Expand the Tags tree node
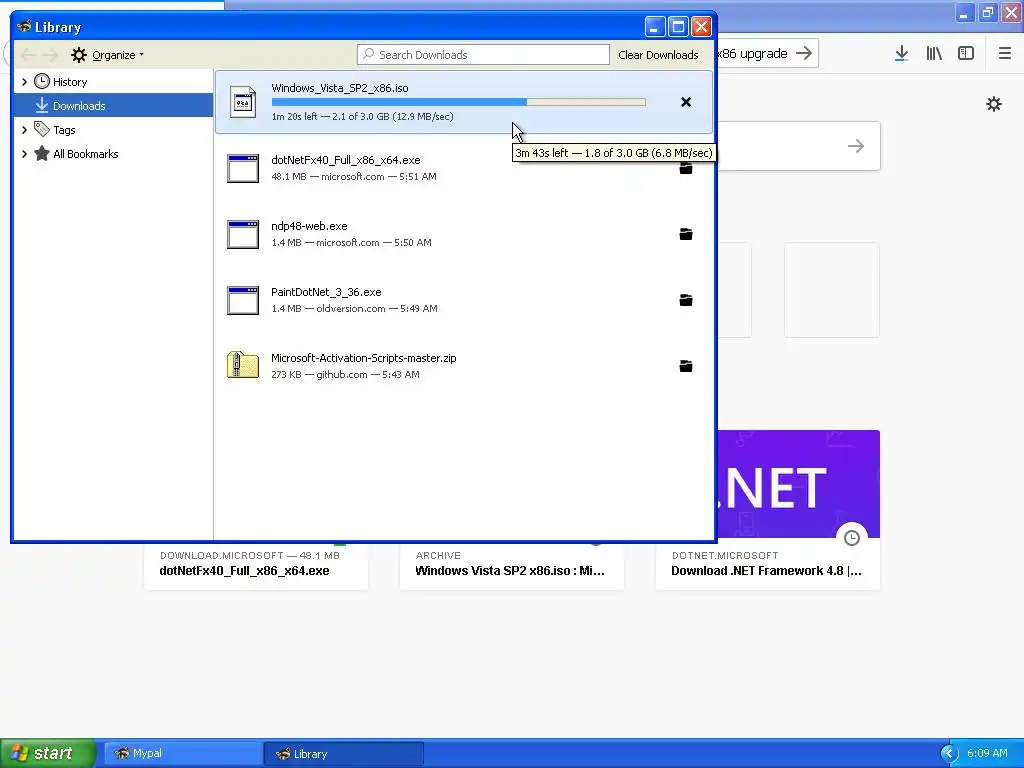 pos(24,130)
